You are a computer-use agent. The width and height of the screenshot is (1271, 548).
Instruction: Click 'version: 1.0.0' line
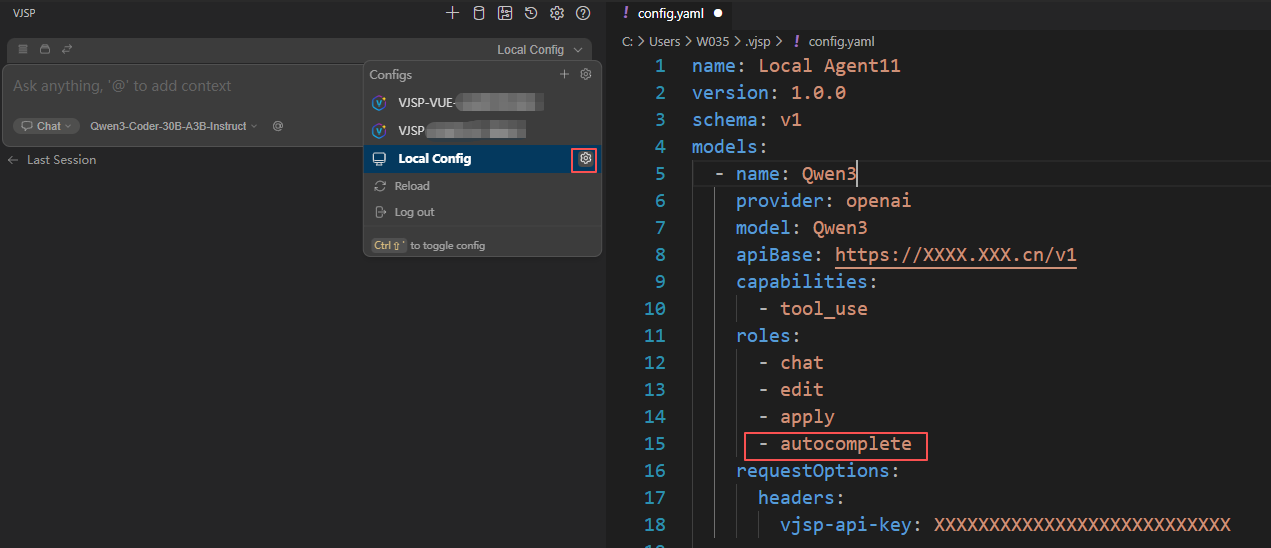769,93
